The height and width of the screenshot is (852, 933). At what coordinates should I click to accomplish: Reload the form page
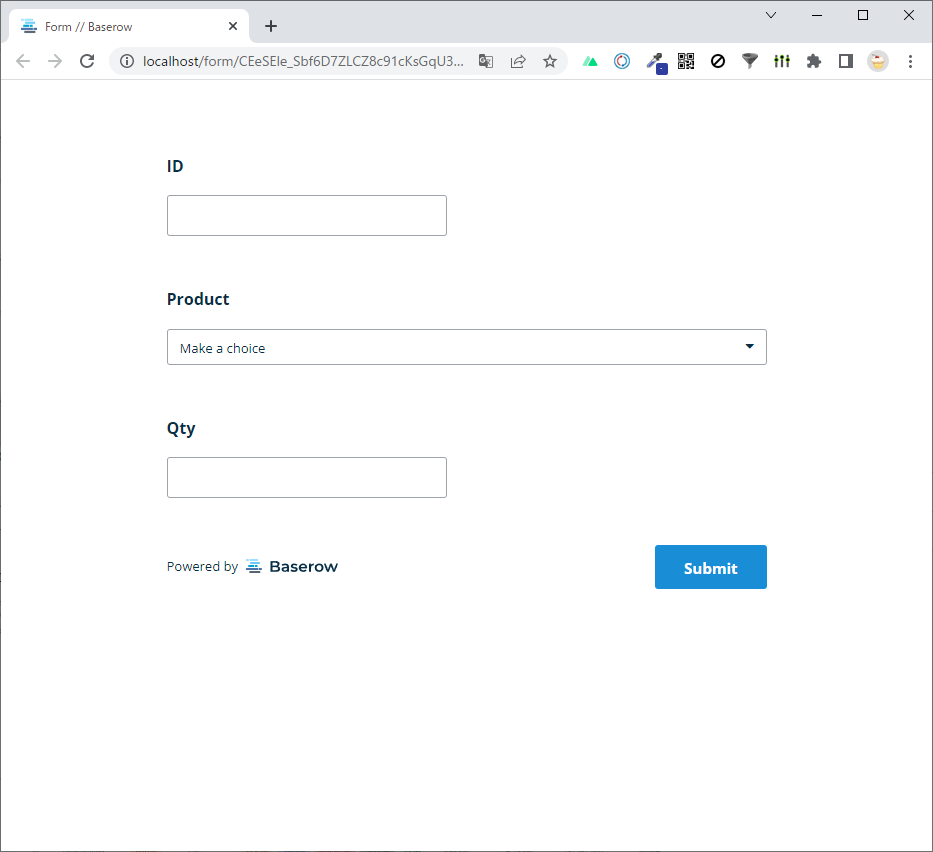[x=87, y=61]
